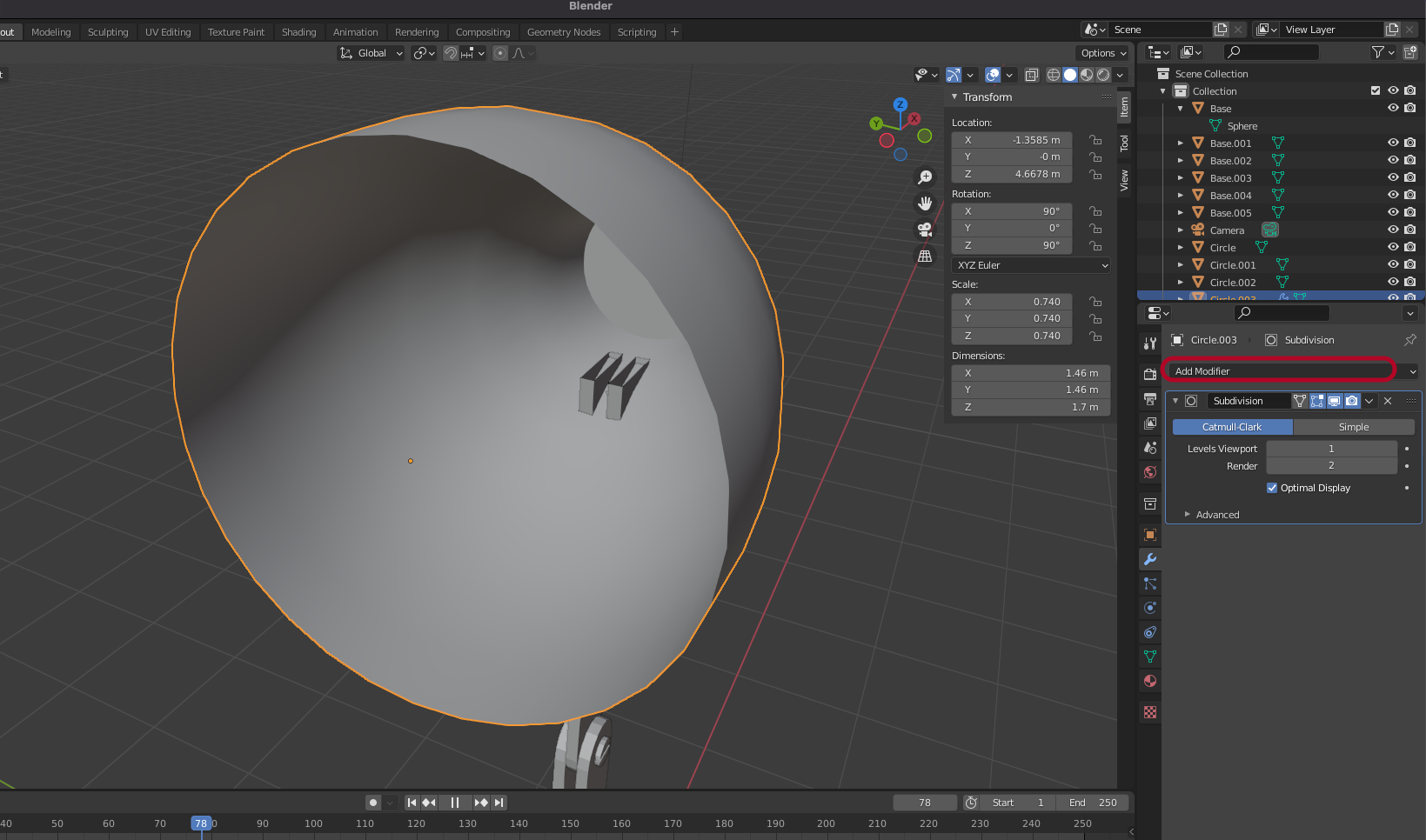Viewport: 1426px width, 840px height.
Task: Toggle viewport overlays button
Action: click(993, 75)
